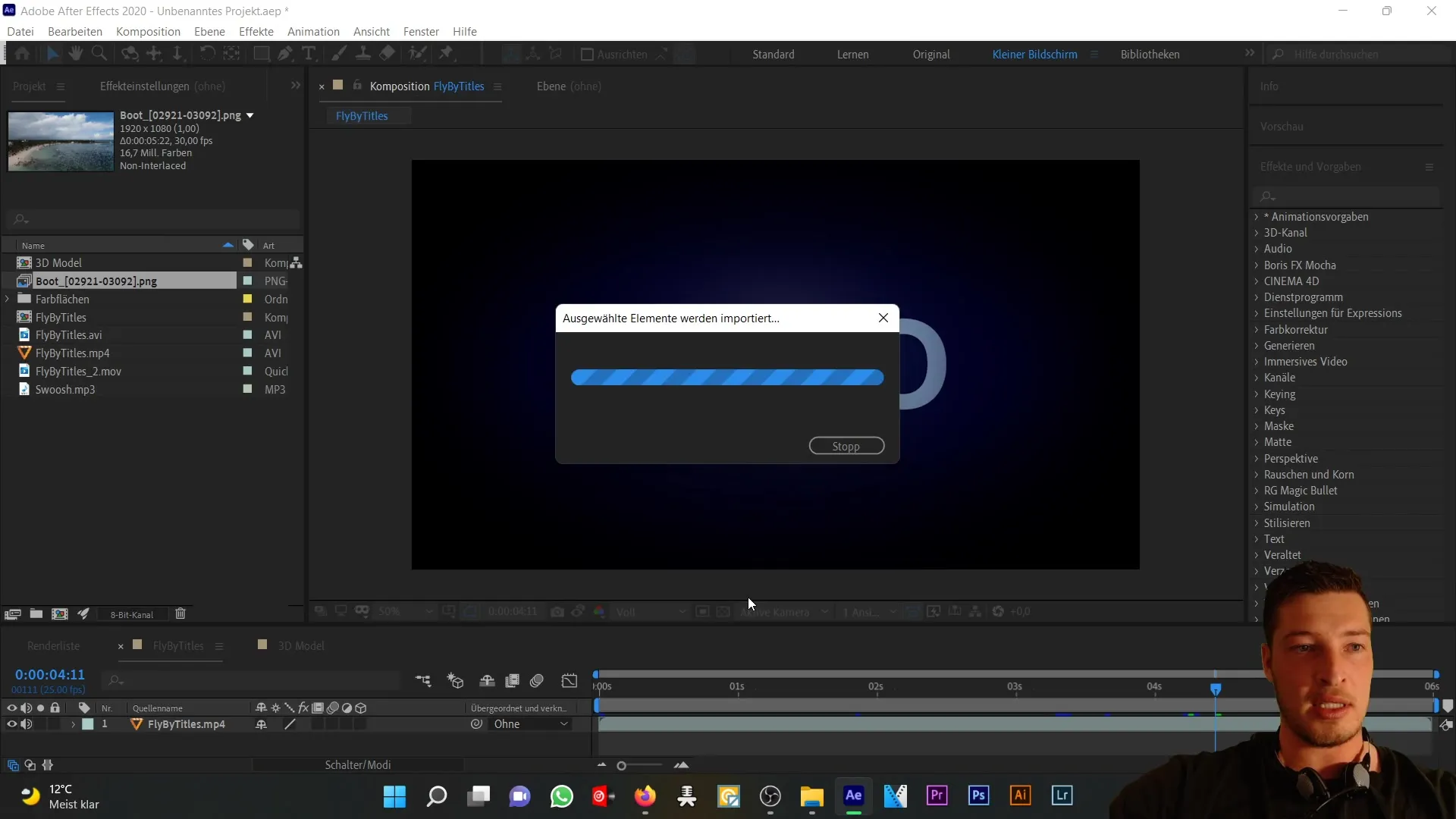Hide shy layers with timeline icon
1456x819 pixels.
click(x=487, y=681)
